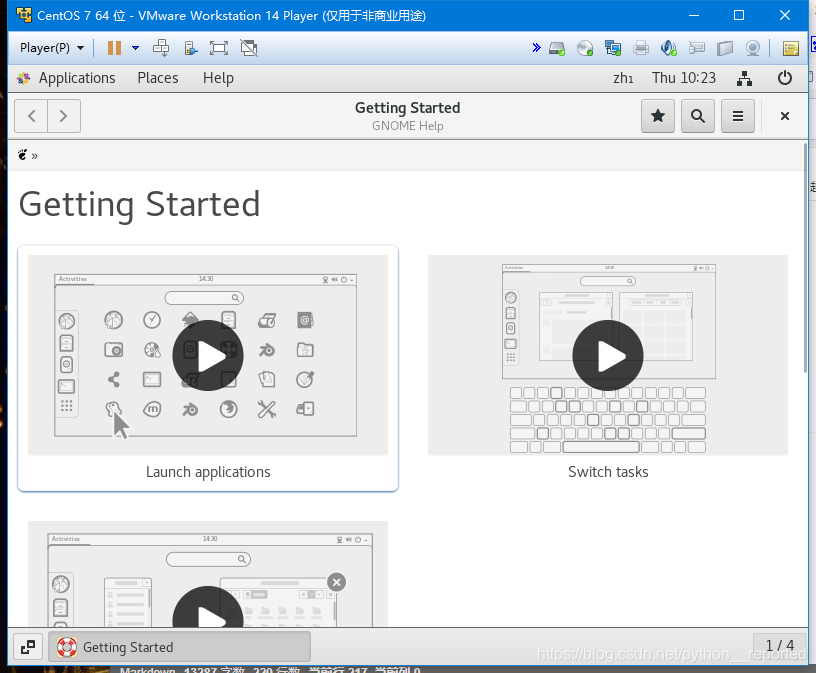Play the Switch tasks video
Viewport: 816px width, 673px height.
click(608, 355)
